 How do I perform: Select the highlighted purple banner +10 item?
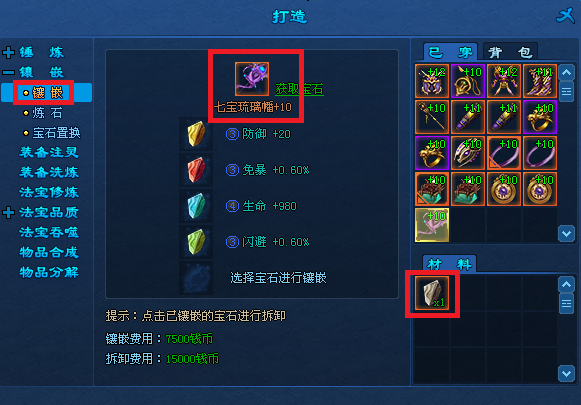(432, 225)
